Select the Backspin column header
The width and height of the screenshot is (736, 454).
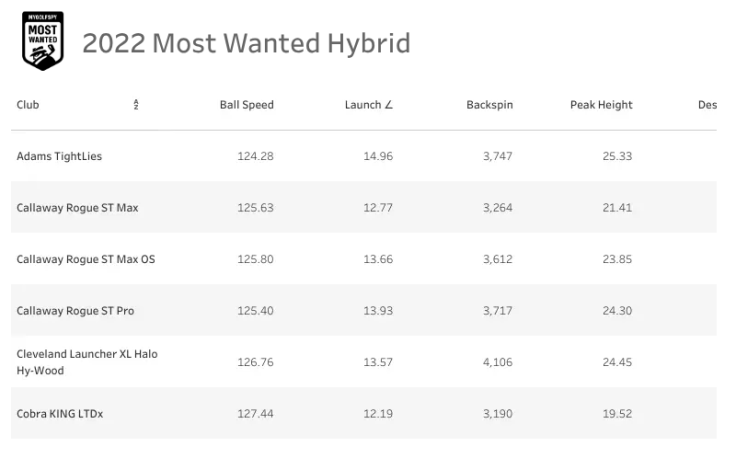point(489,105)
